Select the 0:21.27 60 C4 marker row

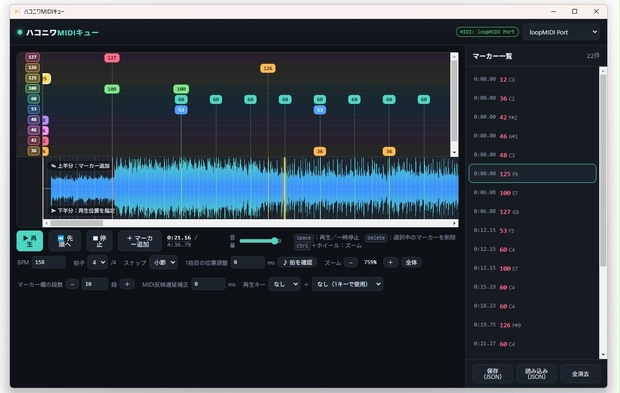pos(532,344)
